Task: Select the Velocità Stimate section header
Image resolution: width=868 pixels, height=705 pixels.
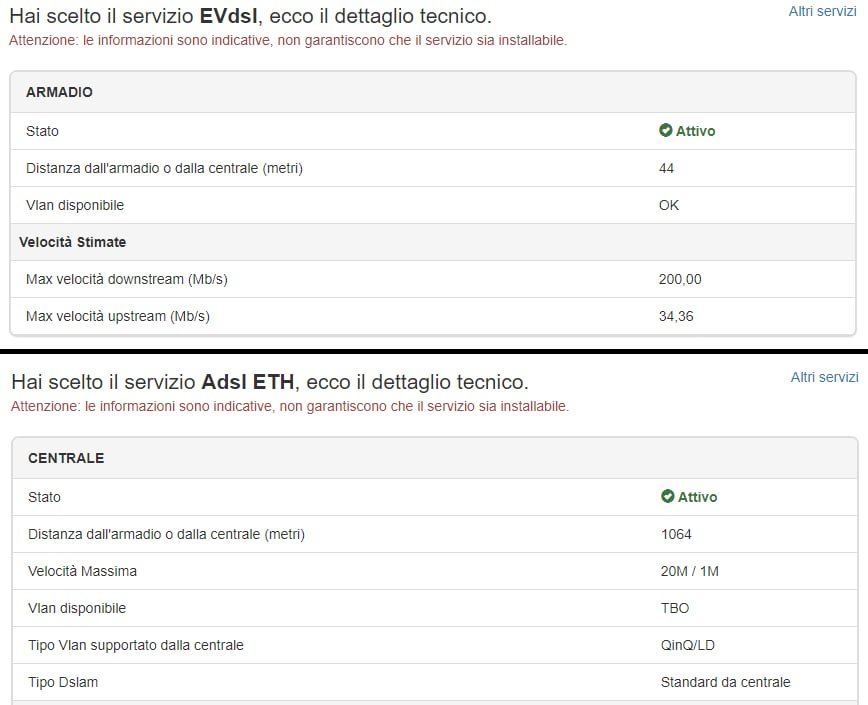Action: [72, 242]
